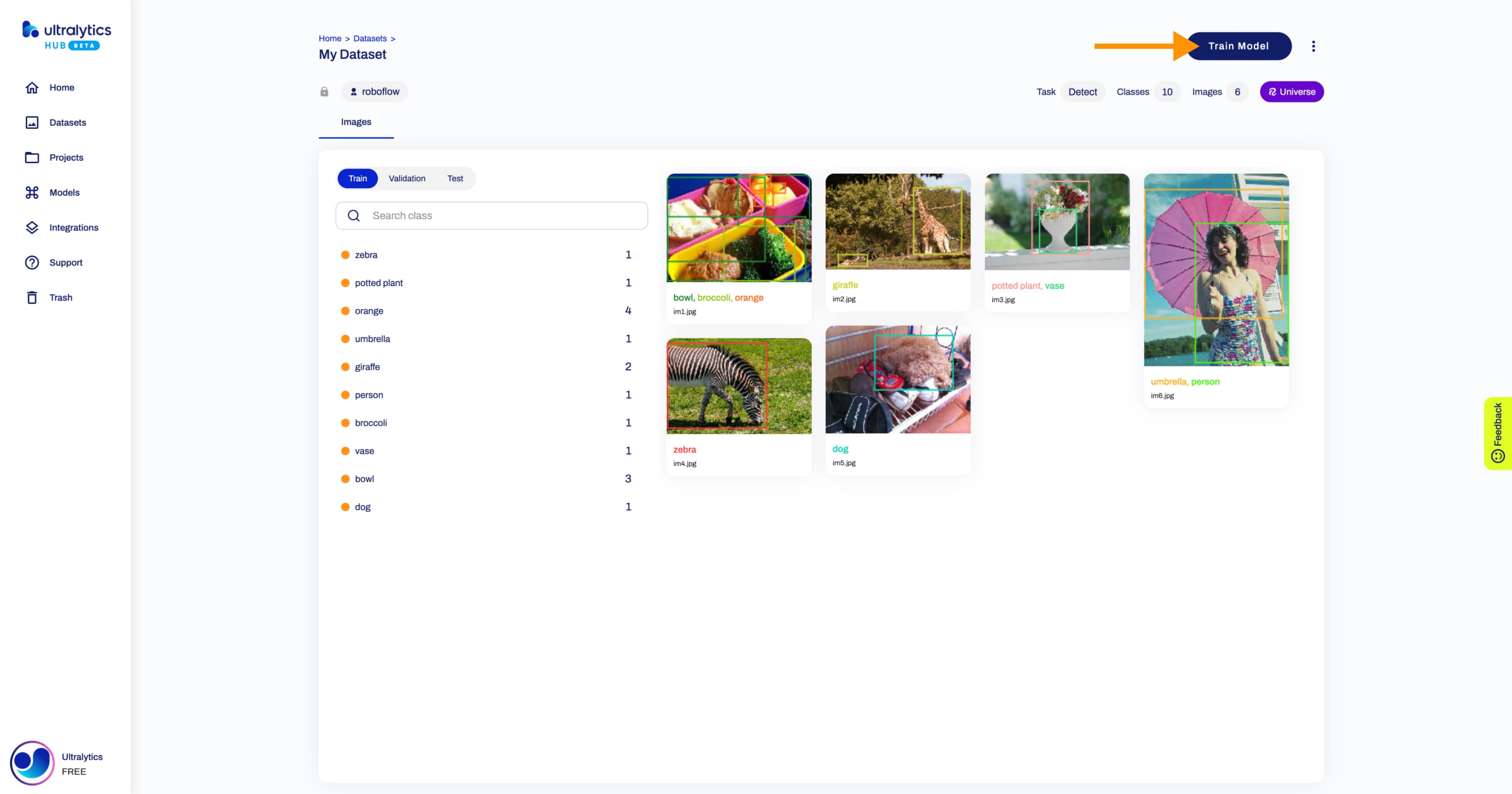The width and height of the screenshot is (1512, 794).
Task: Click the Models sidebar icon
Action: coord(32,192)
